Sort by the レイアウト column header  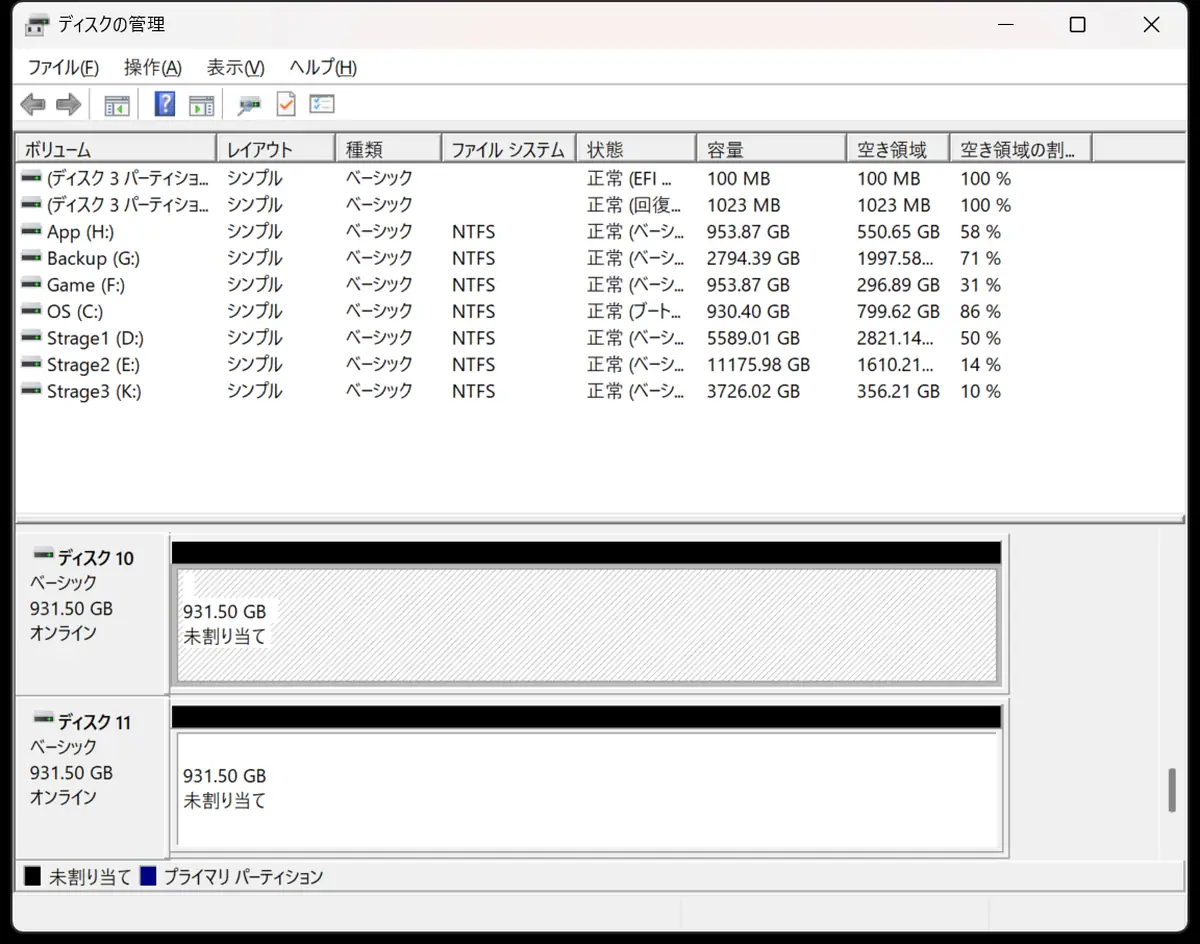coord(276,149)
